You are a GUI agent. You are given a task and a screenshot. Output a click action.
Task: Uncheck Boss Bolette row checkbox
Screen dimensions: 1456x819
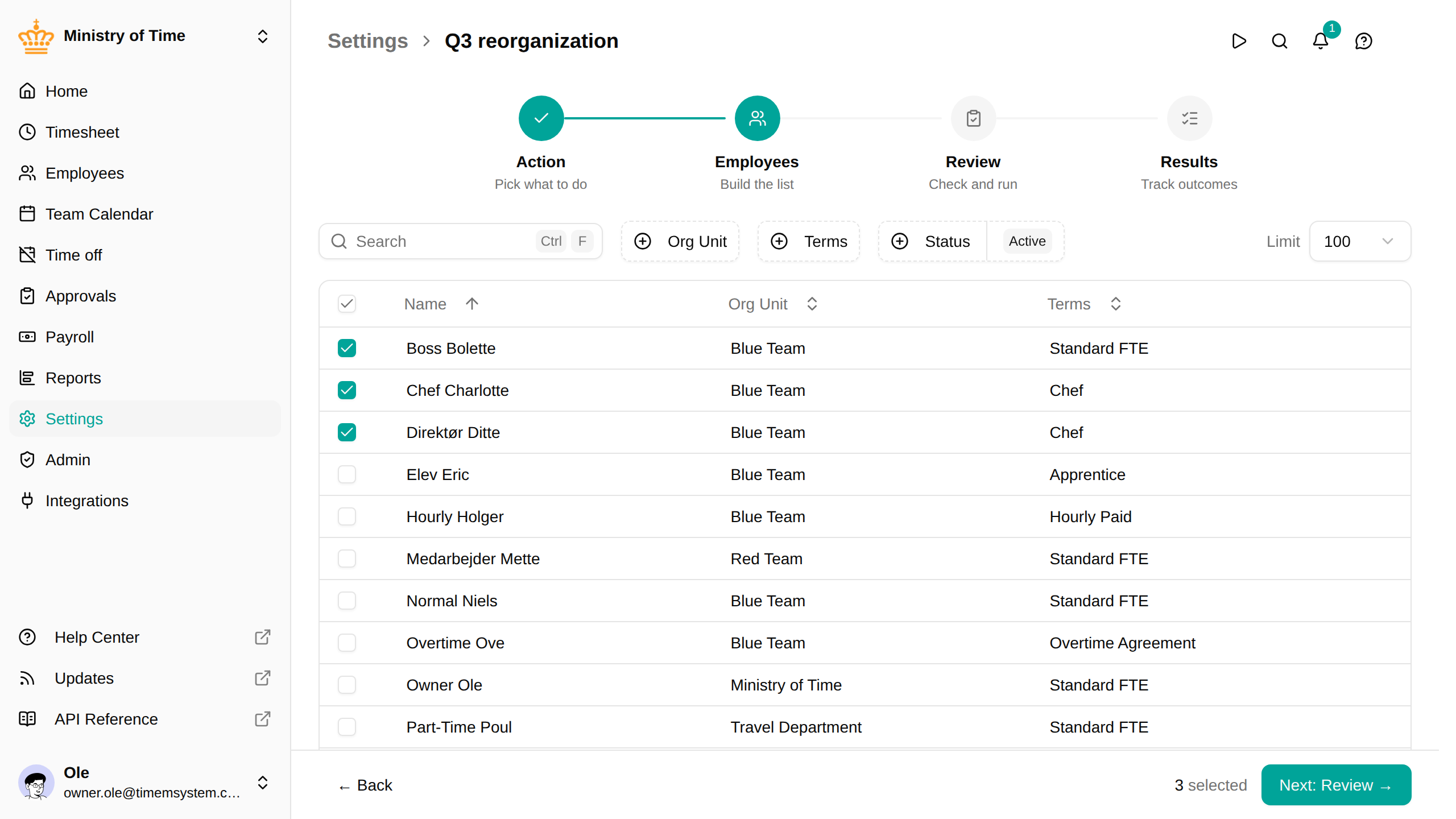point(347,348)
